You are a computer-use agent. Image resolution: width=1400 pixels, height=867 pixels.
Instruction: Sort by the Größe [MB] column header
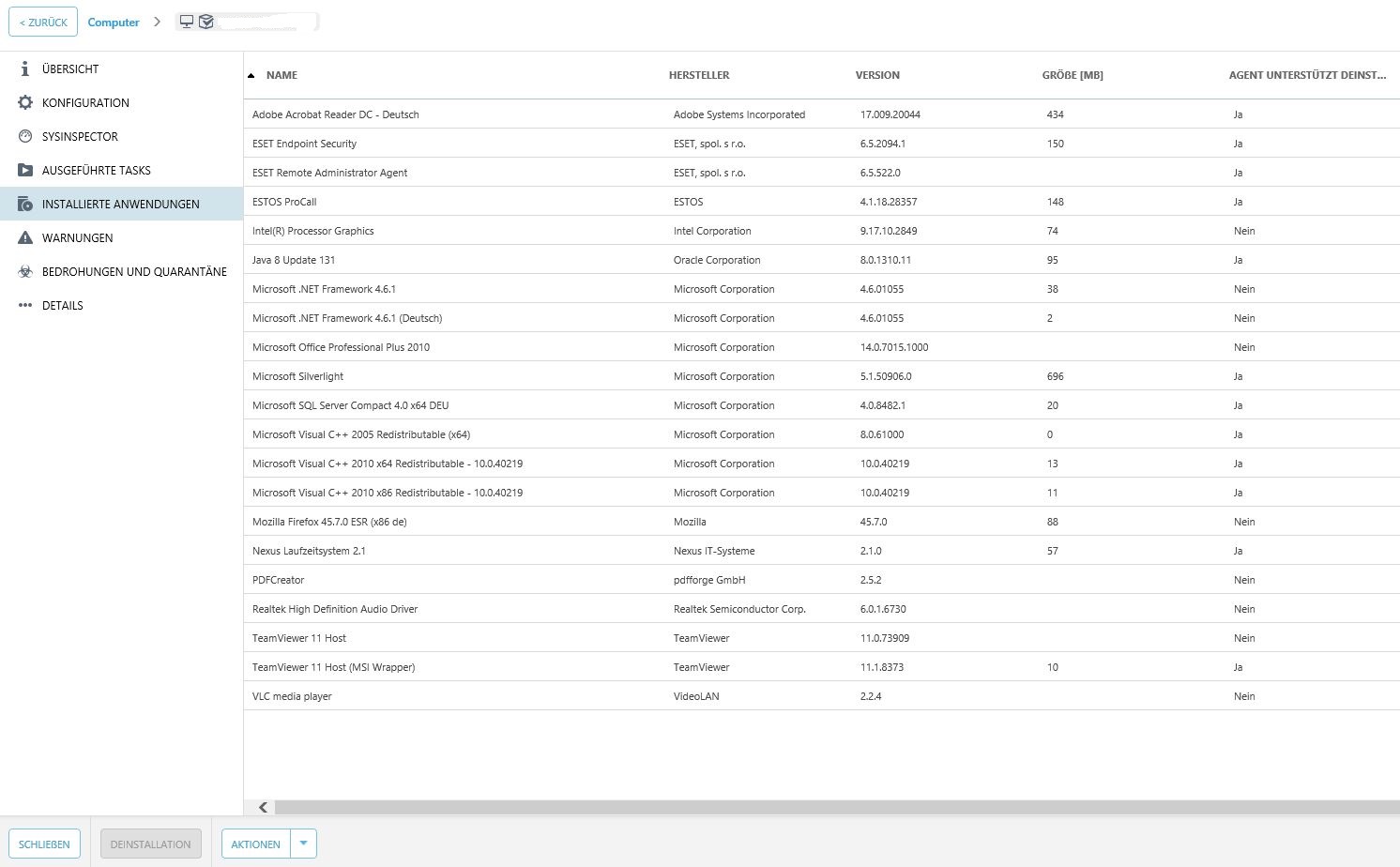(1073, 75)
